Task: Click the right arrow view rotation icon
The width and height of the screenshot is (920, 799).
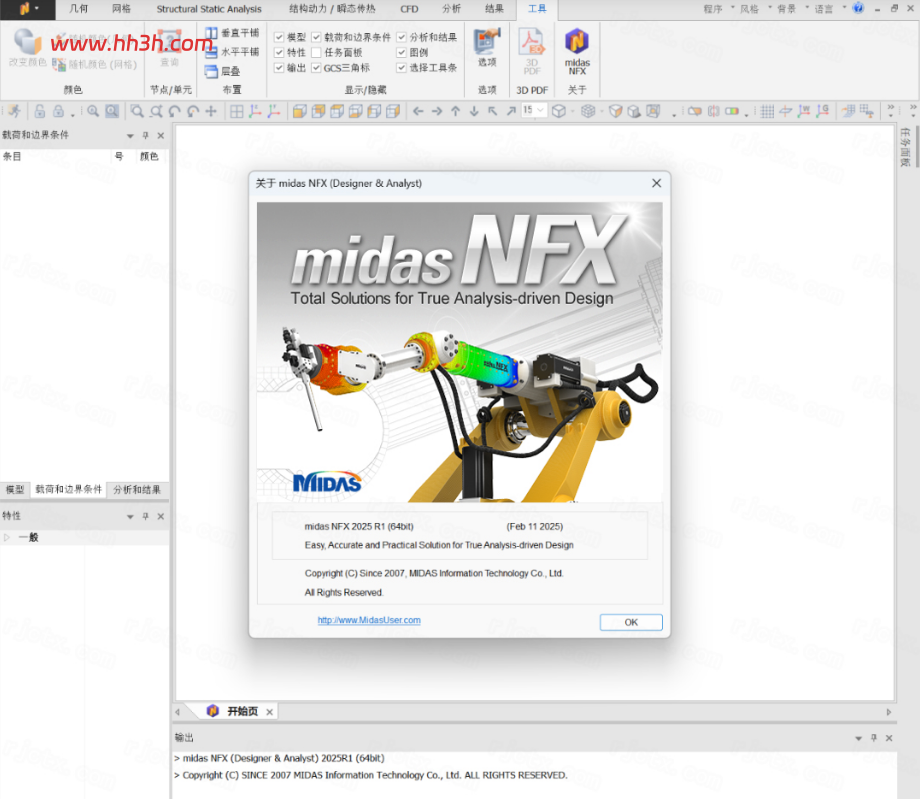Action: click(x=437, y=111)
